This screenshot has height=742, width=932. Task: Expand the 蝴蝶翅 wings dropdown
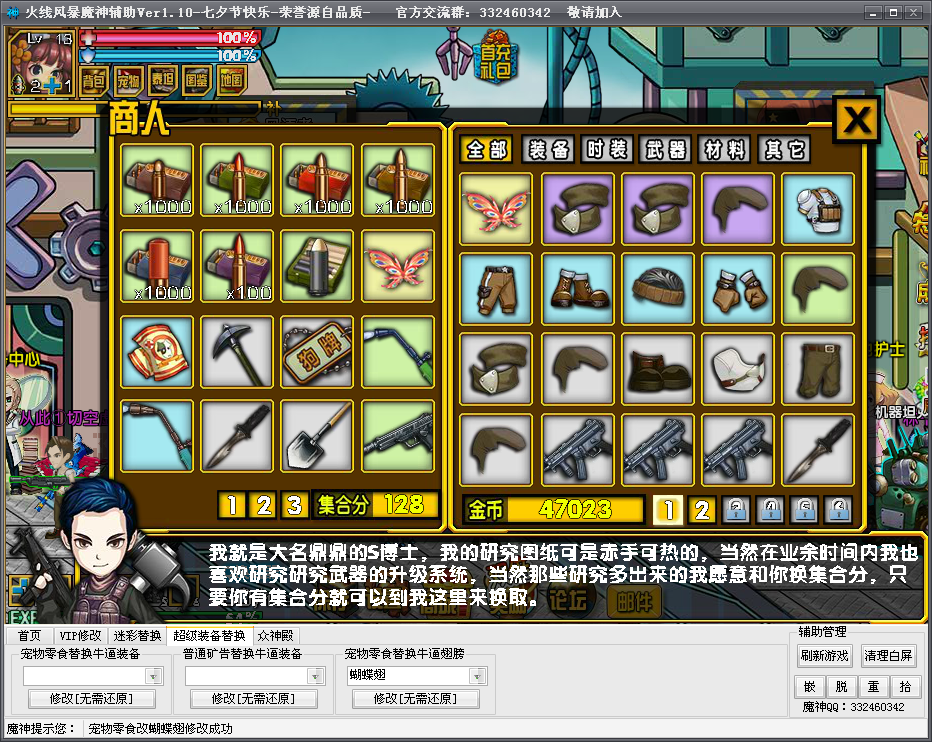click(477, 676)
